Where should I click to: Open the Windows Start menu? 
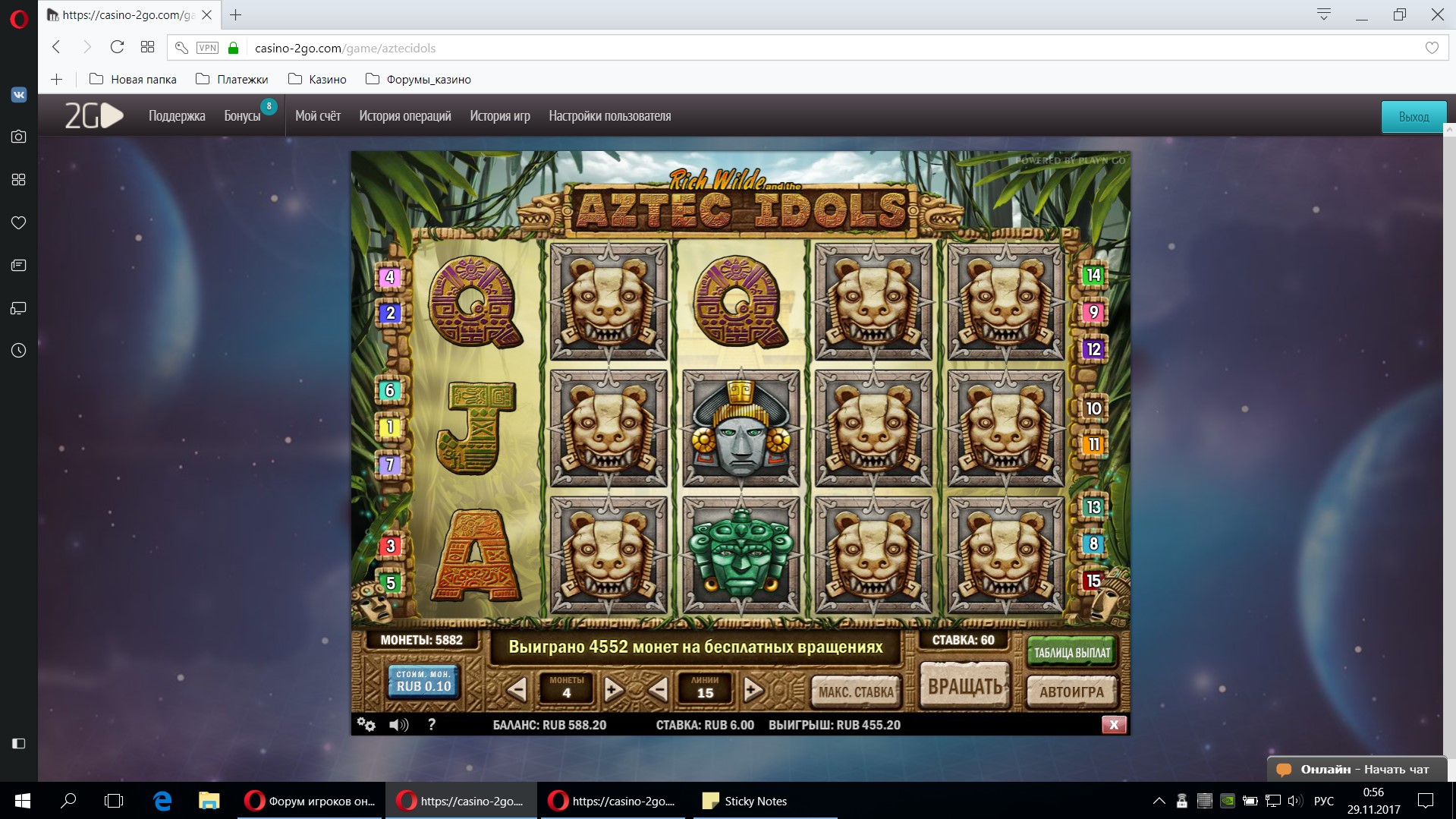(x=23, y=801)
